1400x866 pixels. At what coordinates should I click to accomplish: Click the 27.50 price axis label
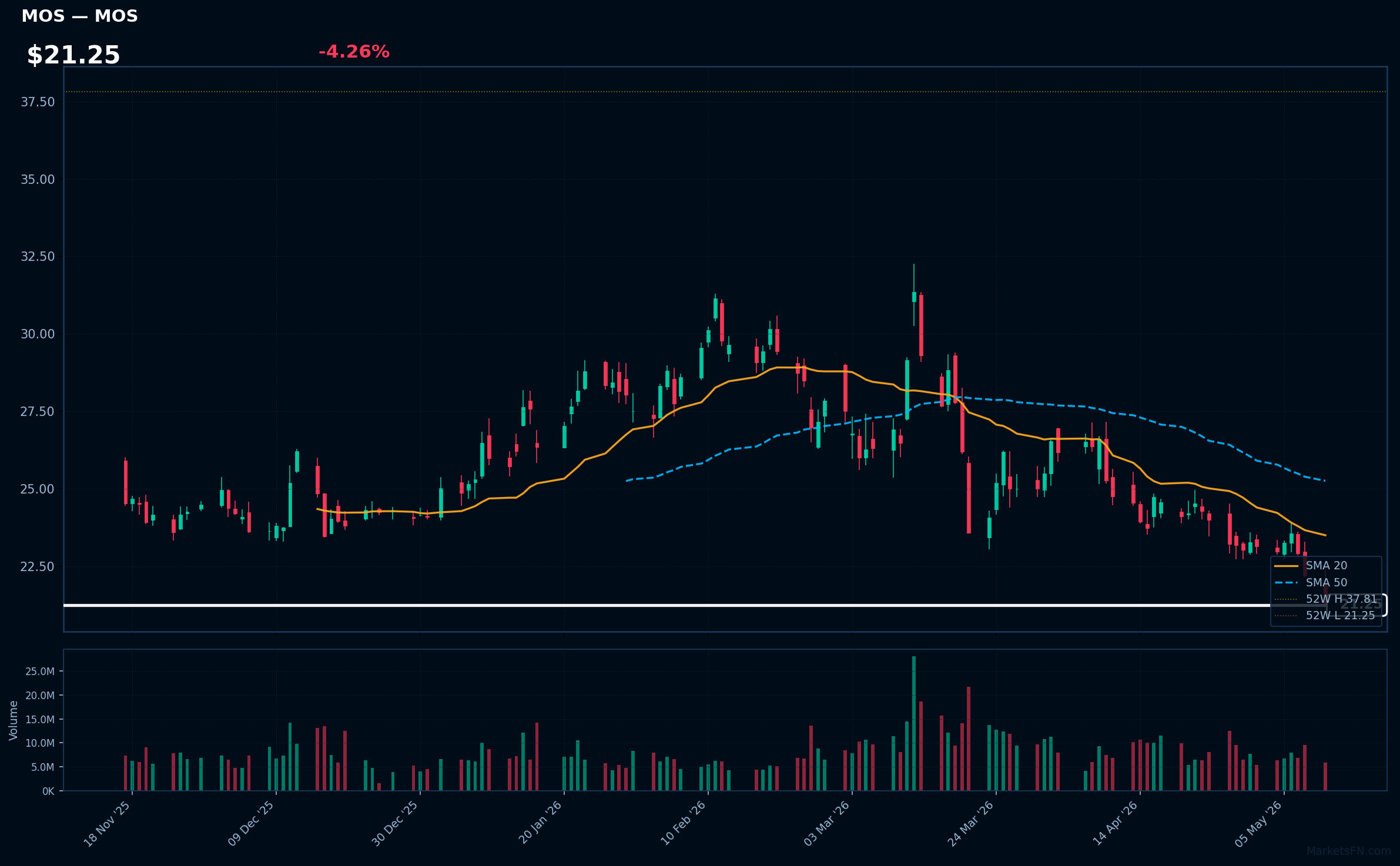coord(38,412)
